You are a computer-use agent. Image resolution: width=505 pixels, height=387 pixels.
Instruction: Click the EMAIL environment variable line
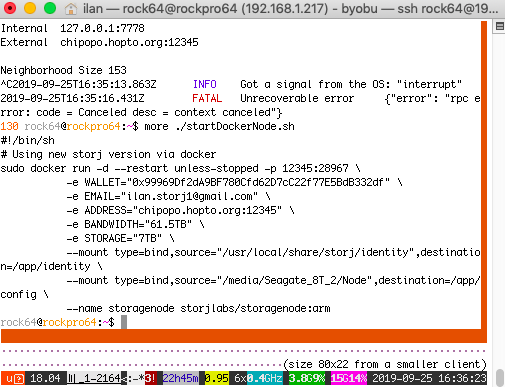(168, 196)
